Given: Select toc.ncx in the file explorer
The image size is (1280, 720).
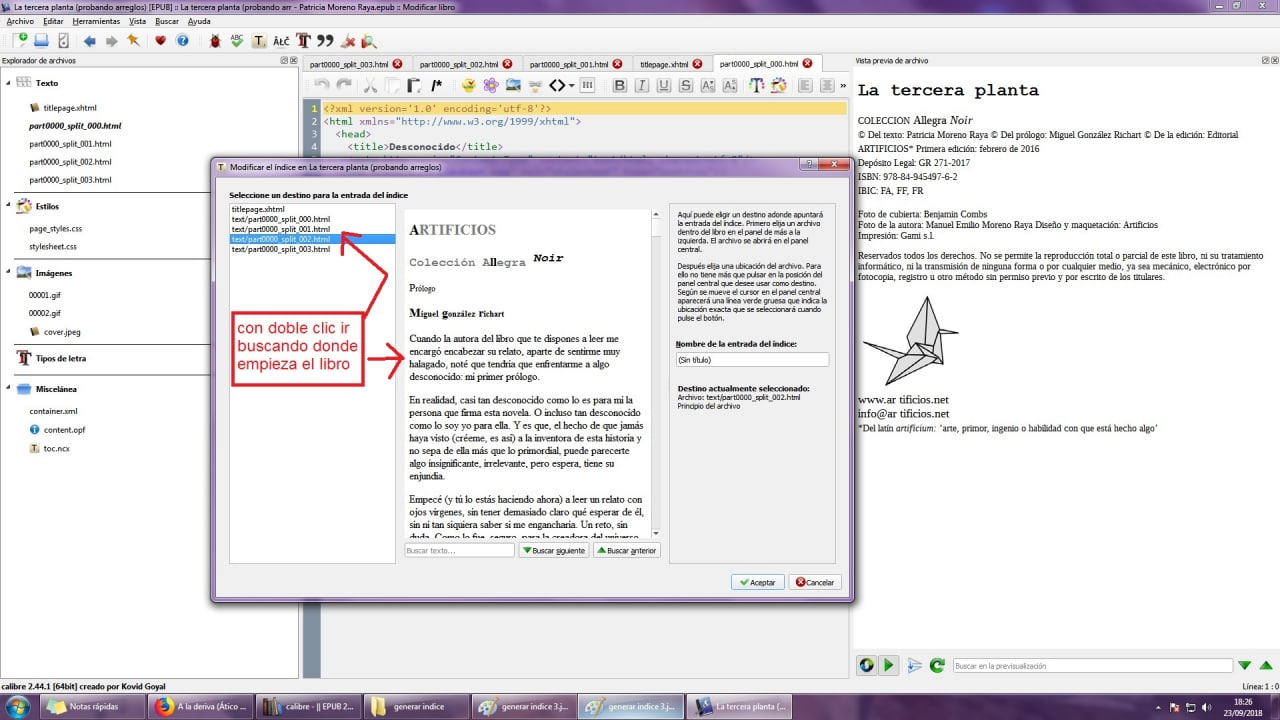Looking at the screenshot, I should pos(57,448).
